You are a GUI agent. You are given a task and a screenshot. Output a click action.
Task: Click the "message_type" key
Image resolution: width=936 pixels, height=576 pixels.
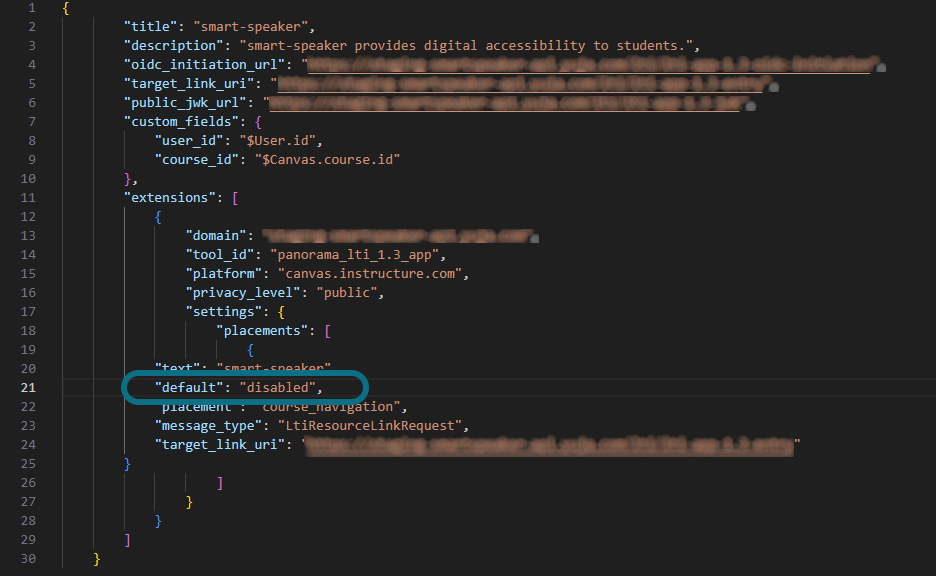pyautogui.click(x=208, y=426)
